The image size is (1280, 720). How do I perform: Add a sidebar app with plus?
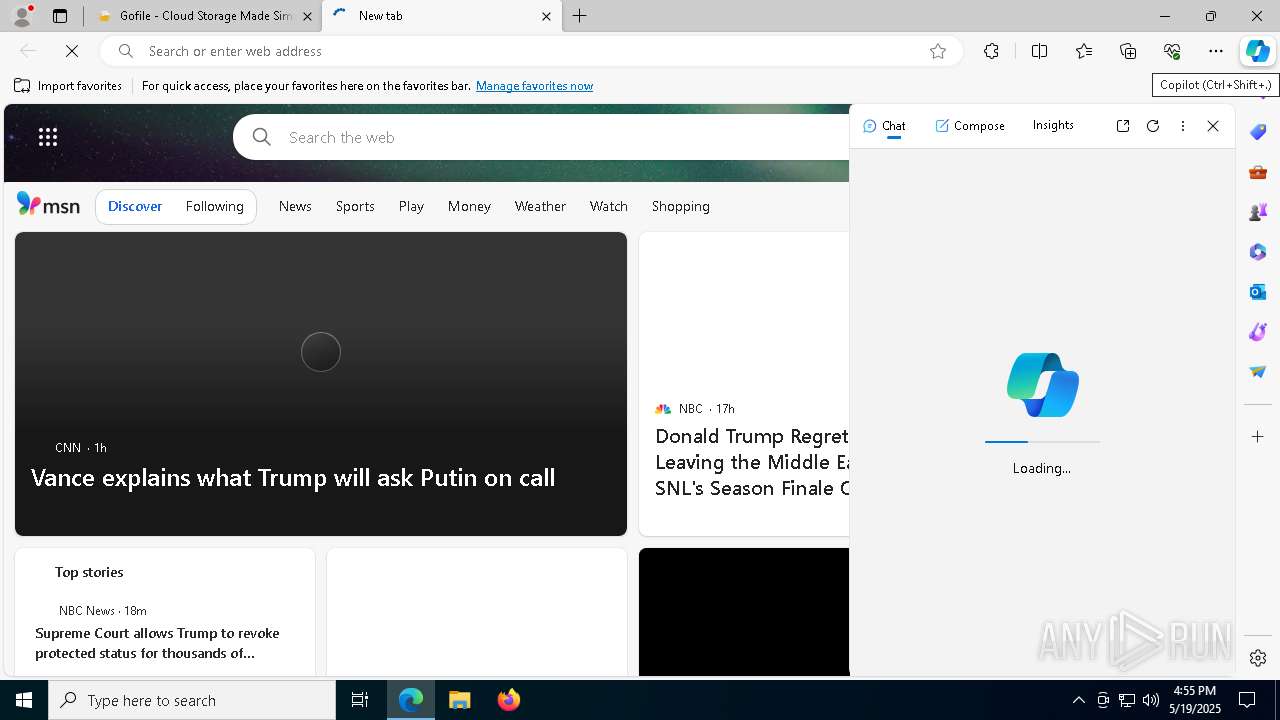click(x=1258, y=437)
